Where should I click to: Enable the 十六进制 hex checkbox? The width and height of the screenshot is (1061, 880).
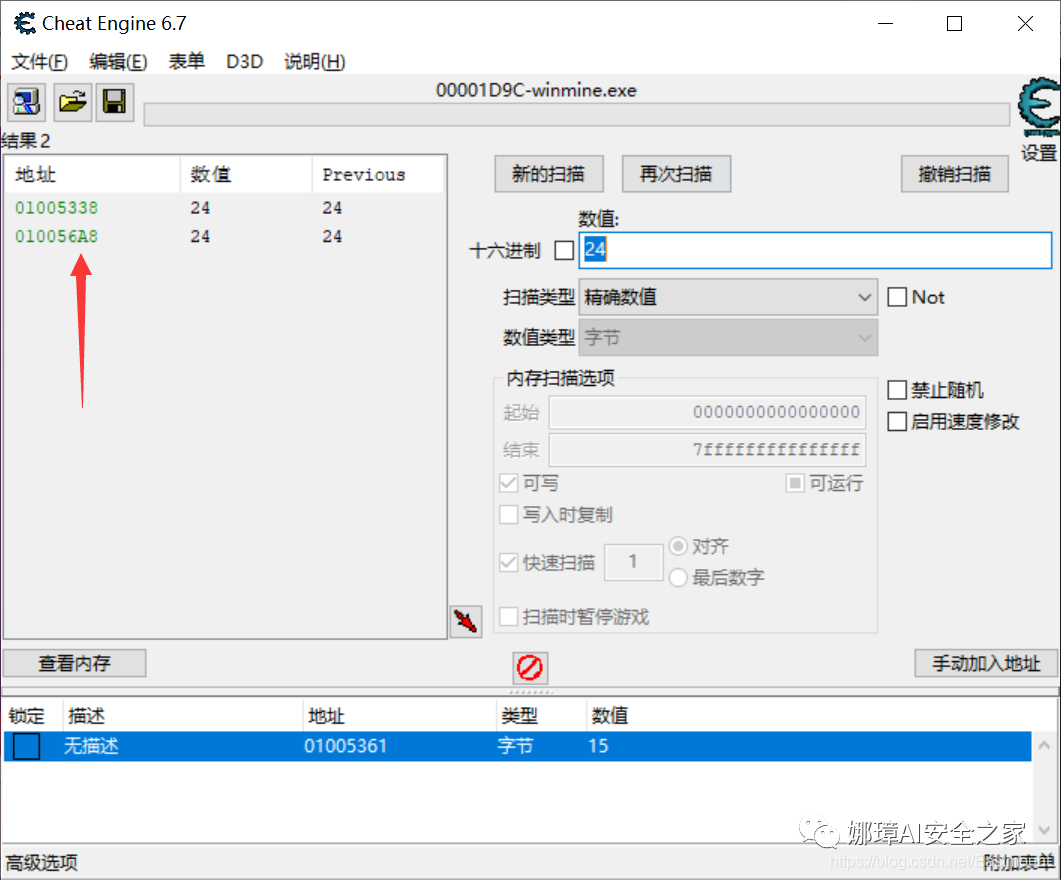tap(564, 250)
